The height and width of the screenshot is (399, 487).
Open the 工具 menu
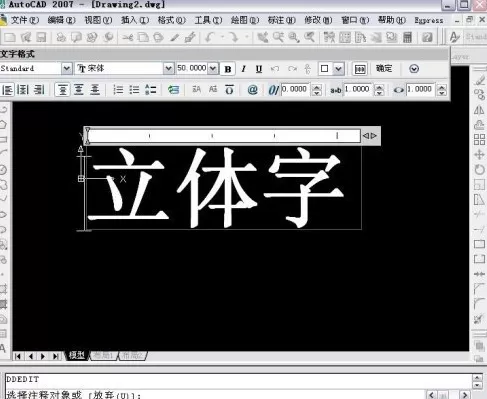click(x=208, y=20)
